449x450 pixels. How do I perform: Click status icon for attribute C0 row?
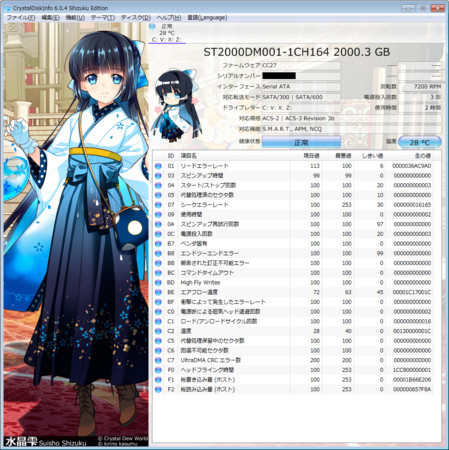(158, 312)
